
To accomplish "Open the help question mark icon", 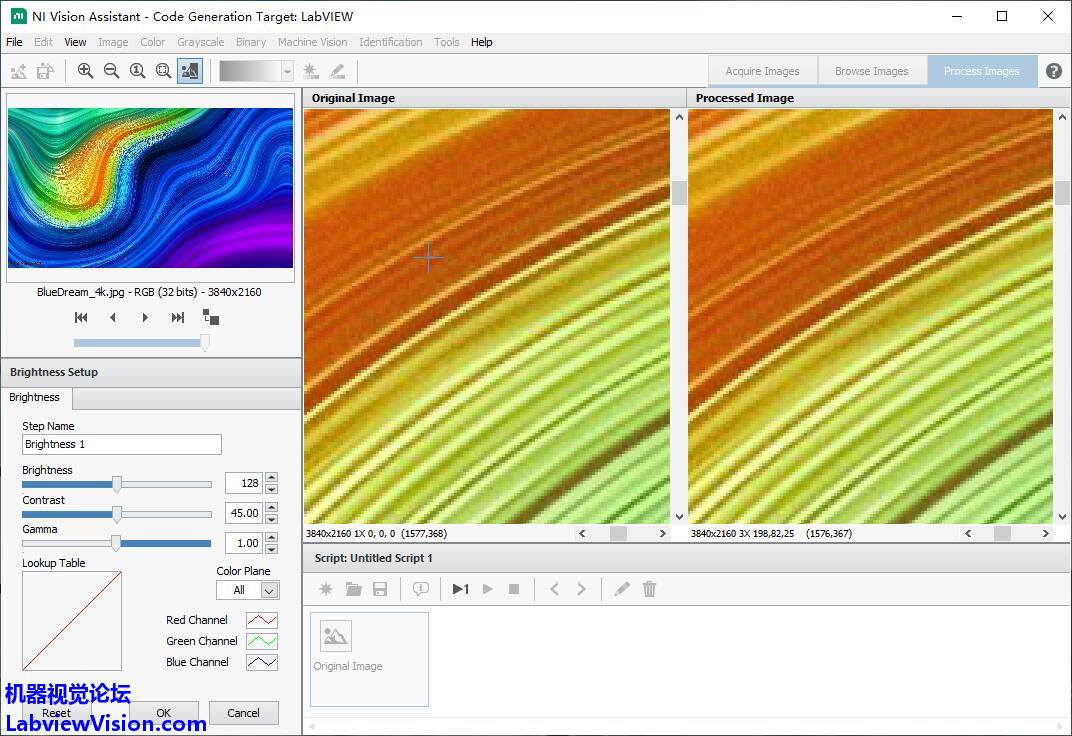I will coord(1054,71).
